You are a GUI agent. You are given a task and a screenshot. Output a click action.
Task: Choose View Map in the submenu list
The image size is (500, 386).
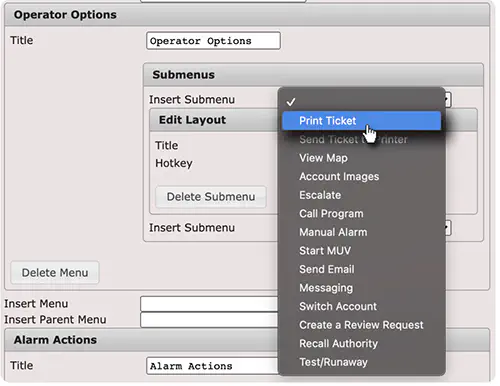(361, 158)
